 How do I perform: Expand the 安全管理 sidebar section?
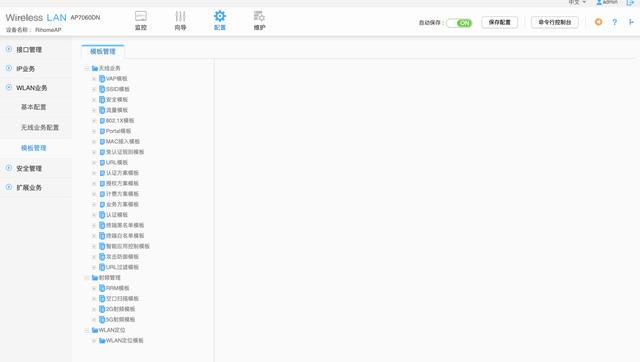9,168
